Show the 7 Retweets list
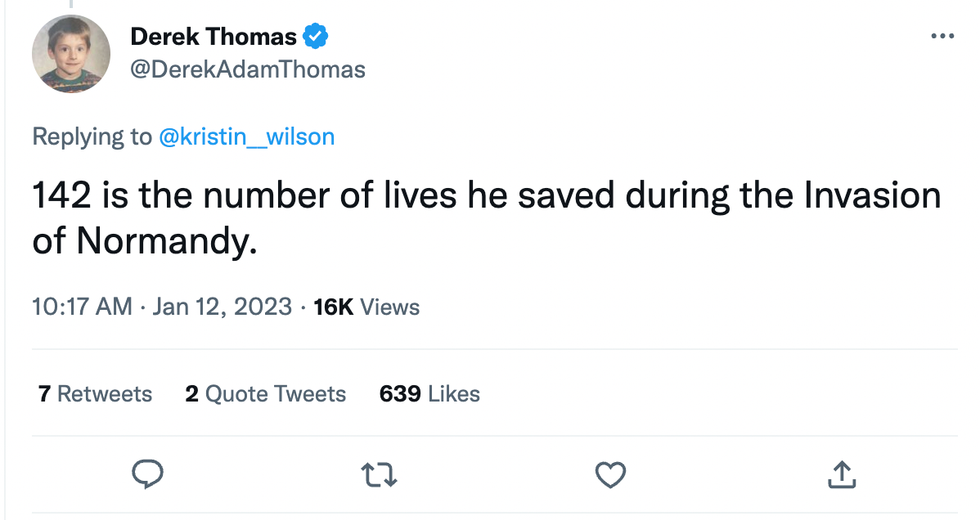980x520 pixels. point(95,394)
